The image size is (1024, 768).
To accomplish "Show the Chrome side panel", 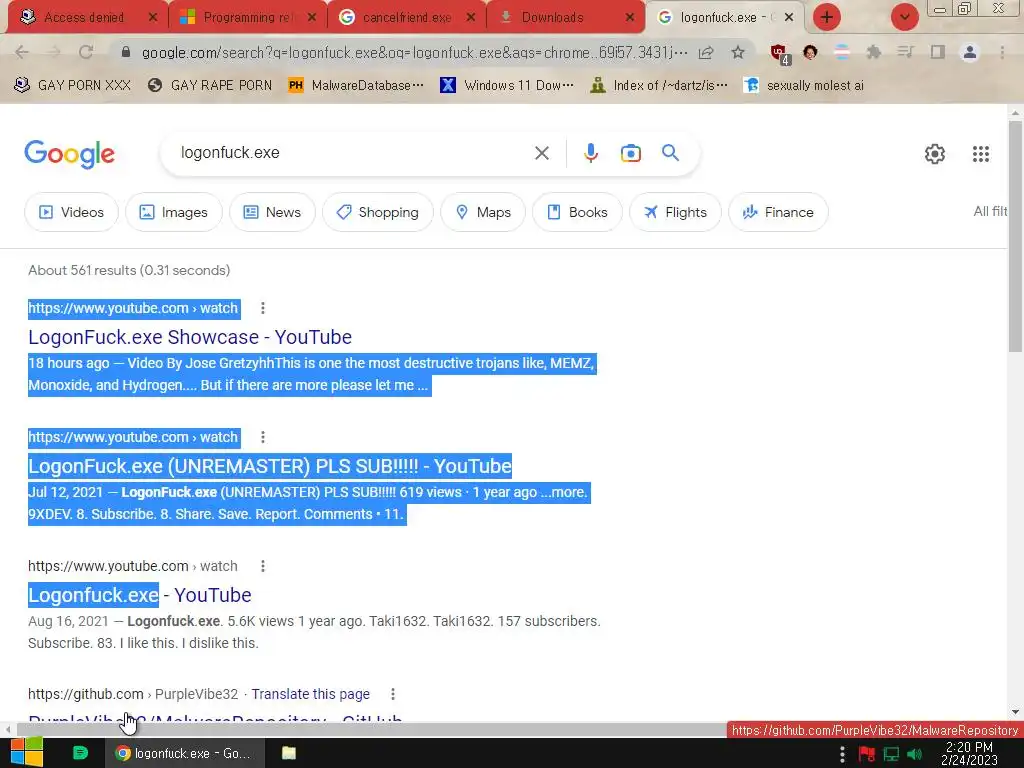I will pos(937,52).
